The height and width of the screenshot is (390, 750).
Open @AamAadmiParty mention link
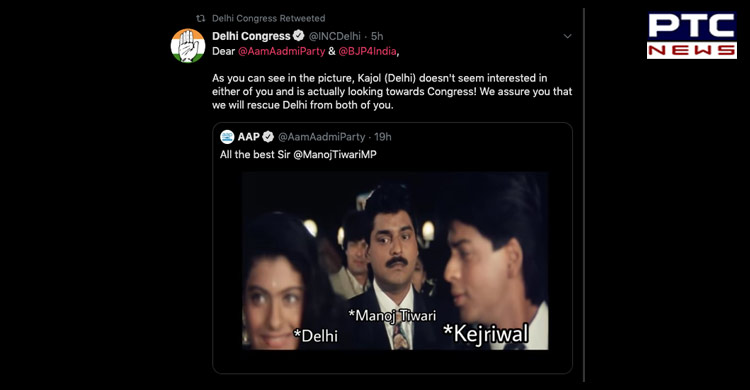pos(281,51)
